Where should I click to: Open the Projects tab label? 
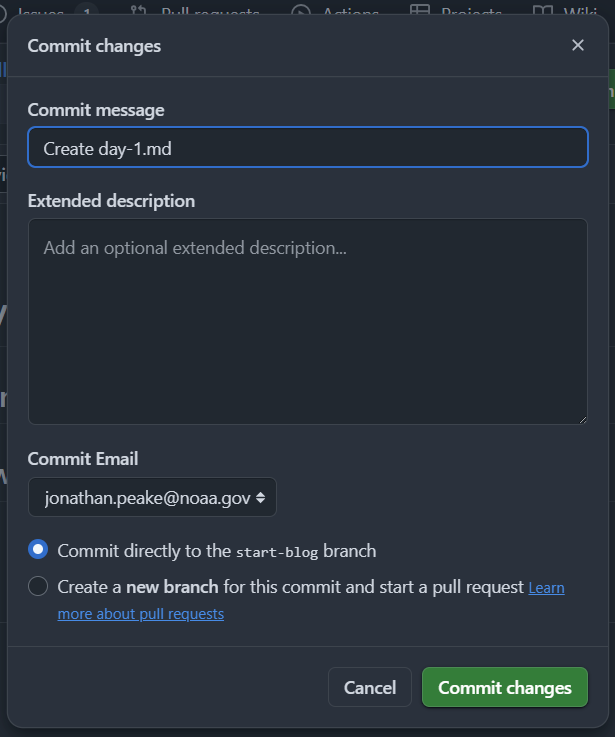click(x=471, y=11)
